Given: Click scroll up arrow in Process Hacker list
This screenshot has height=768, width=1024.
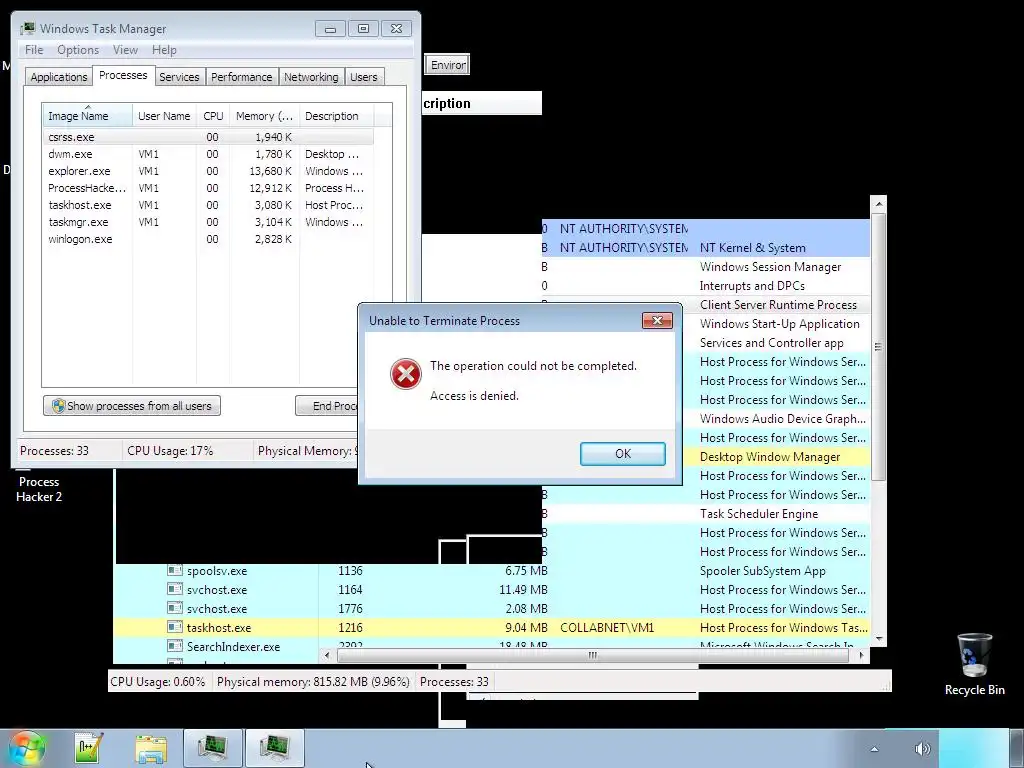Looking at the screenshot, I should coord(878,204).
